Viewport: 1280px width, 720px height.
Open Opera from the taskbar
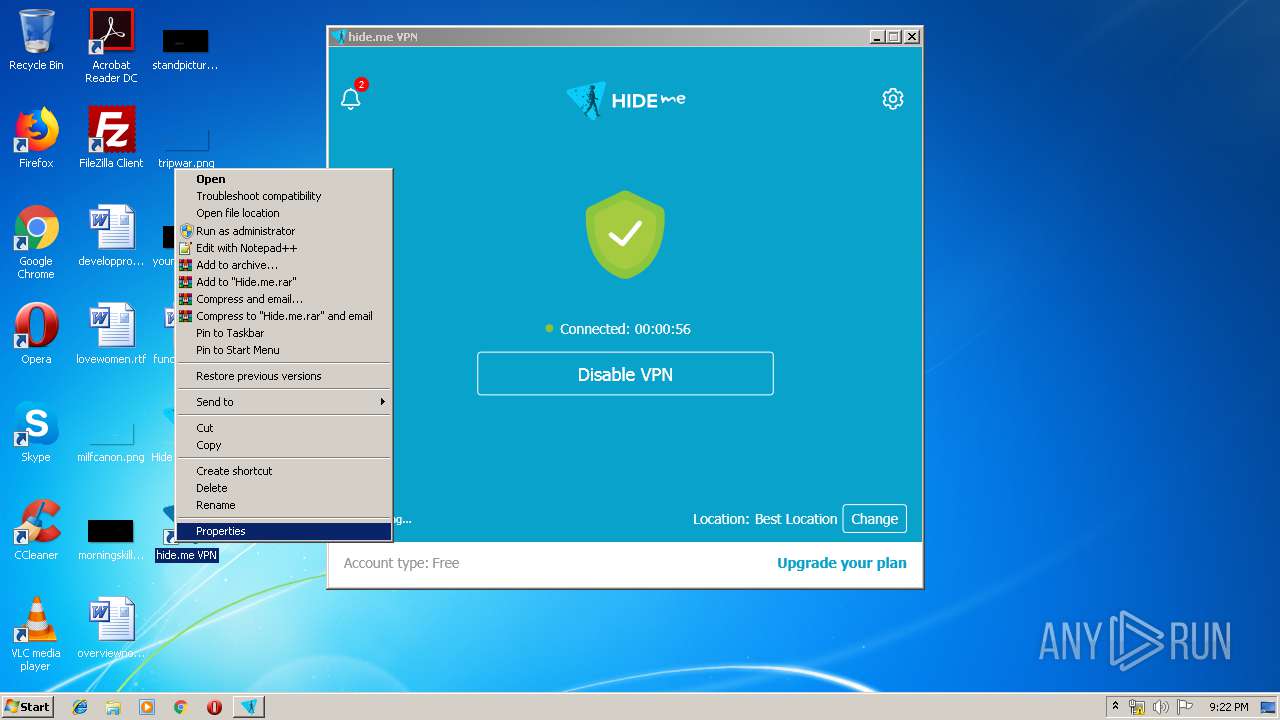(214, 707)
